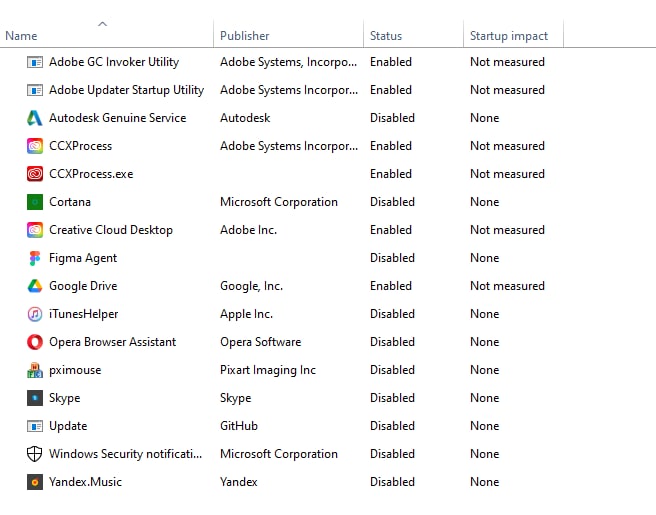This screenshot has height=515, width=656.
Task: Select the iTunesHelper icon
Action: click(35, 314)
